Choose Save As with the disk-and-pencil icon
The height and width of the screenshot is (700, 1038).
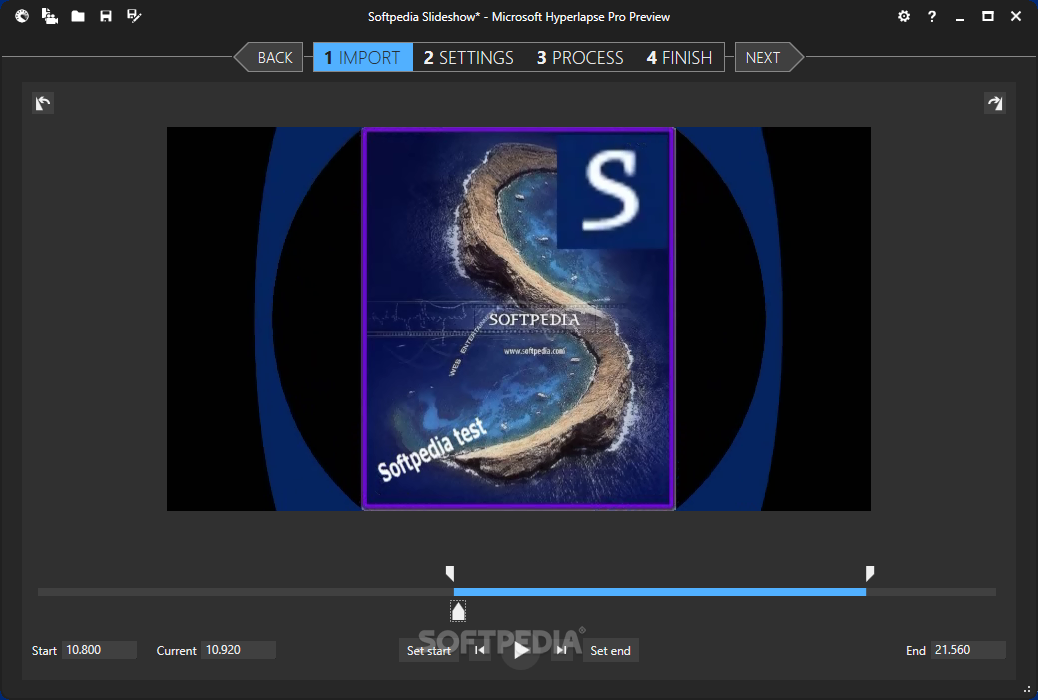point(134,16)
